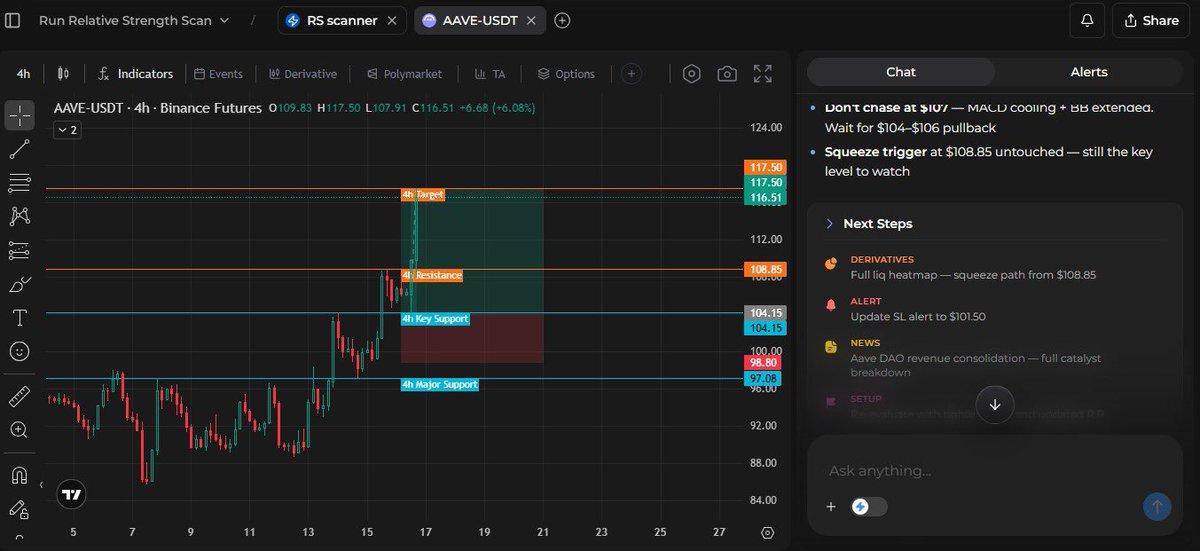Open the Options menu
The width and height of the screenshot is (1200, 551).
coord(566,74)
